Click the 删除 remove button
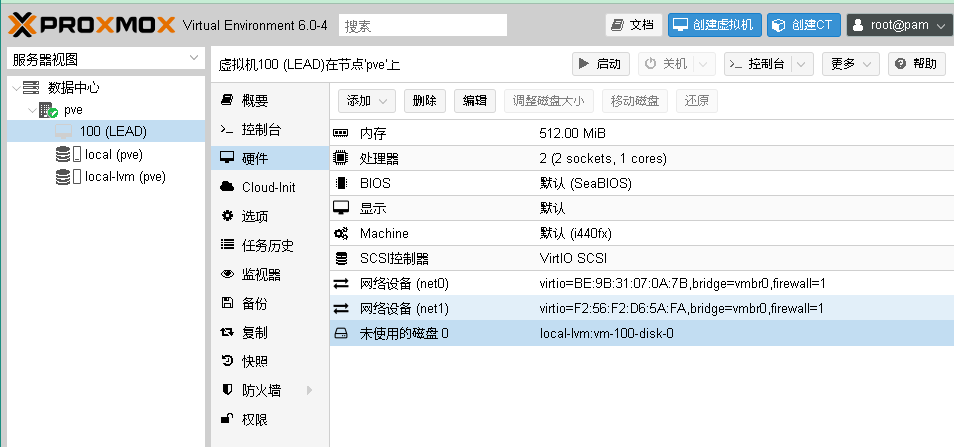This screenshot has height=447, width=954. click(x=425, y=101)
